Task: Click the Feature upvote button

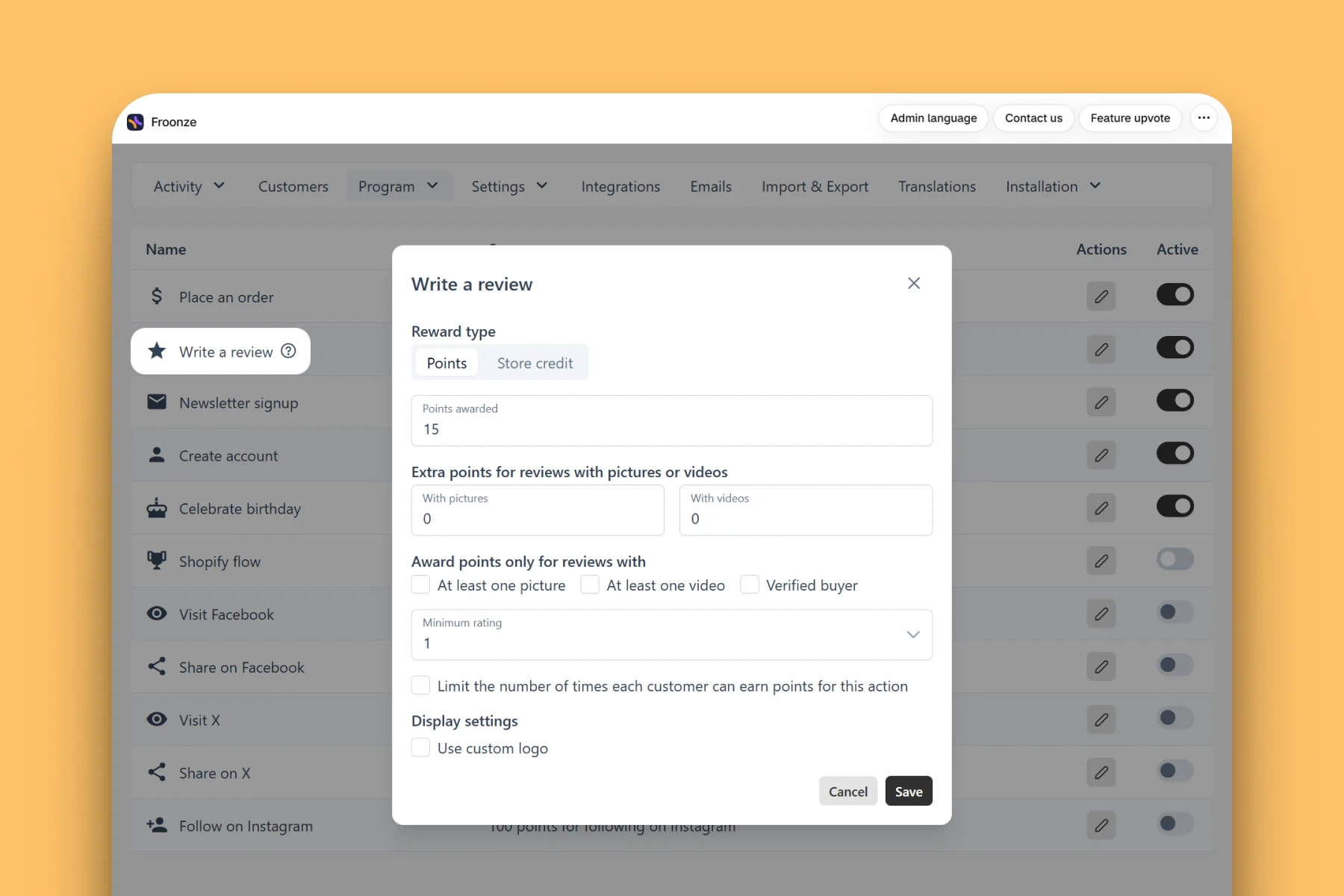Action: tap(1130, 118)
